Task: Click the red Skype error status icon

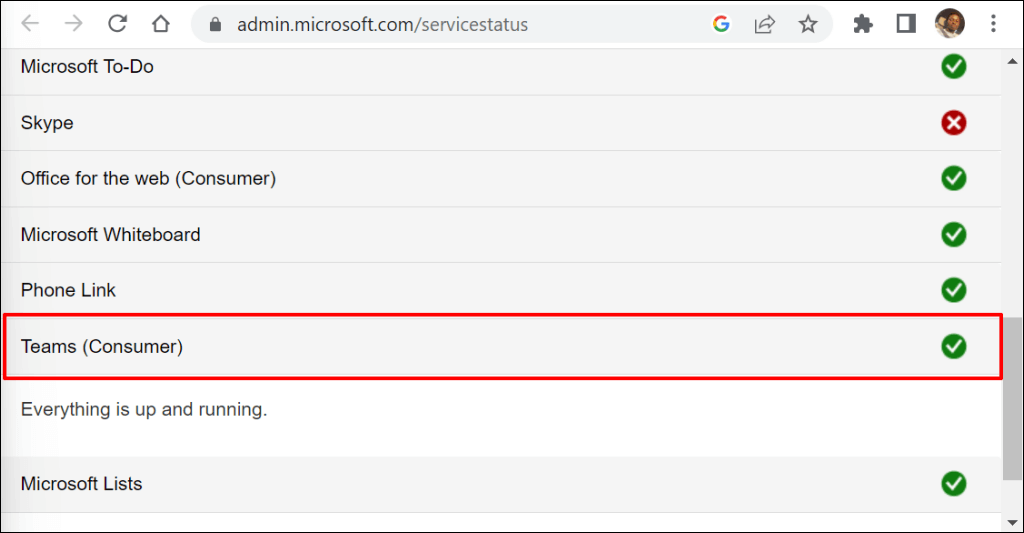Action: 953,123
